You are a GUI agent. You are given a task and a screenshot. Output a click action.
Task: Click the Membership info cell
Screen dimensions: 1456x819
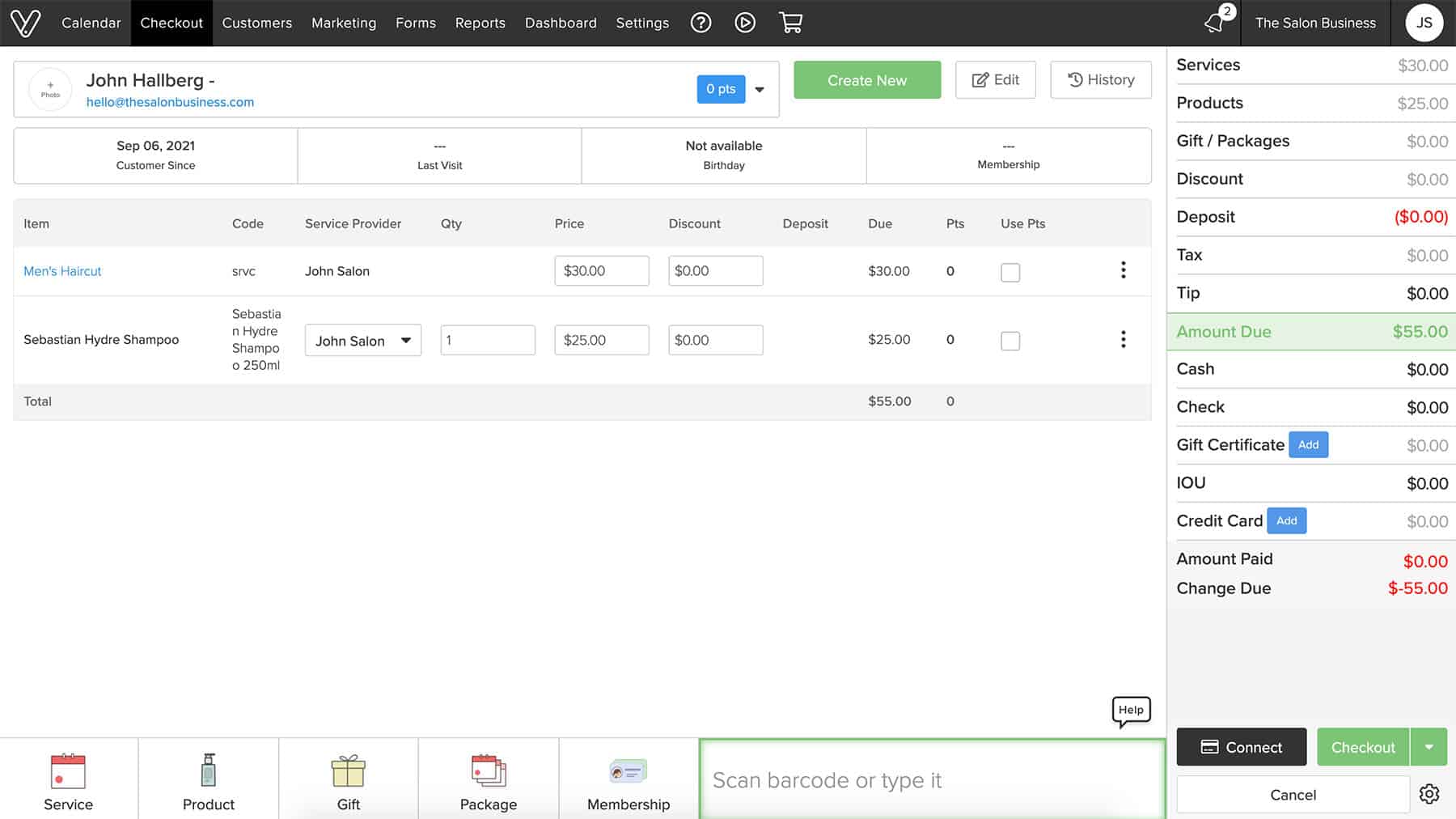(1009, 155)
